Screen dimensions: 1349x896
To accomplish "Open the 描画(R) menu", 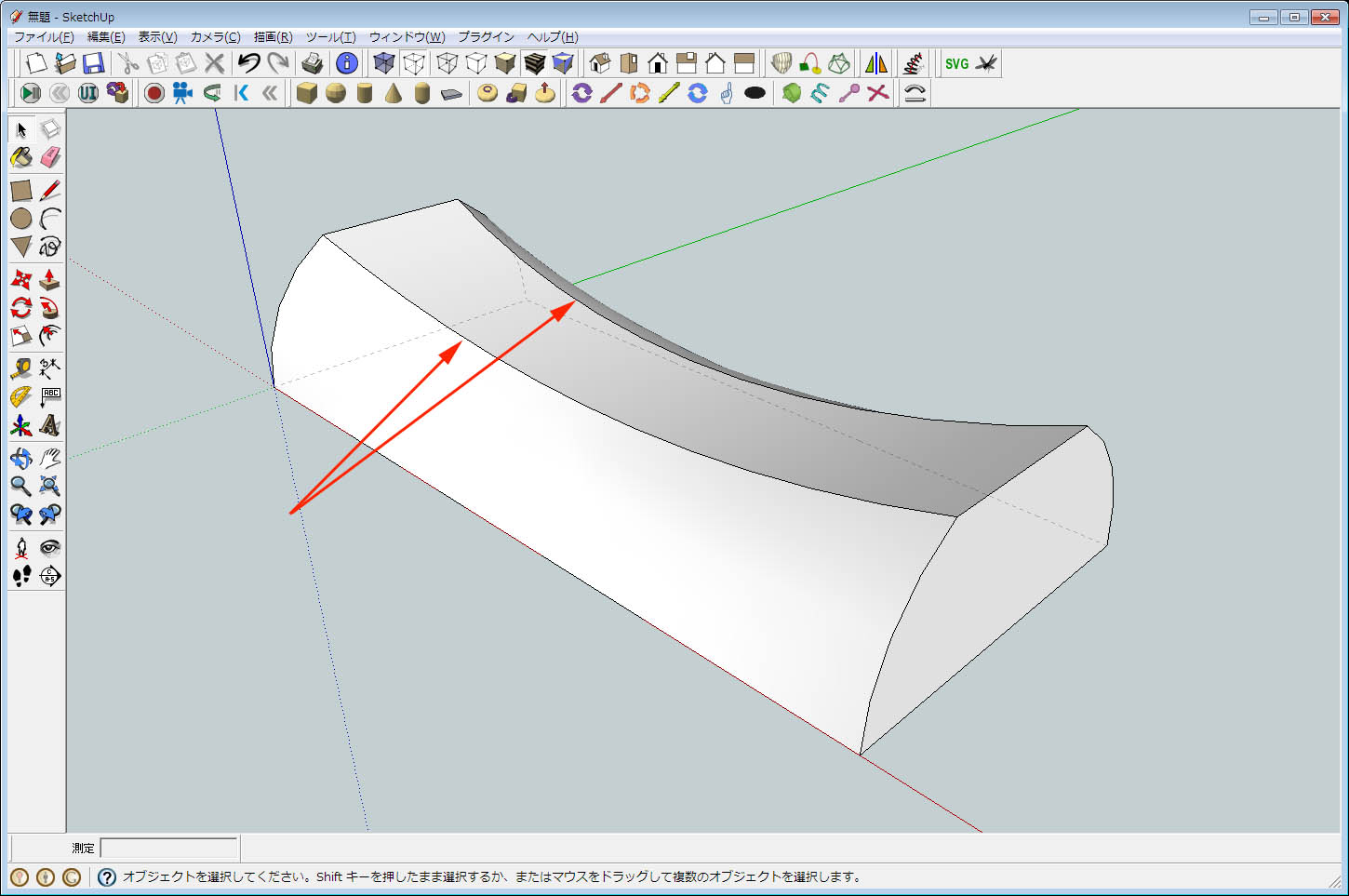I will point(274,37).
